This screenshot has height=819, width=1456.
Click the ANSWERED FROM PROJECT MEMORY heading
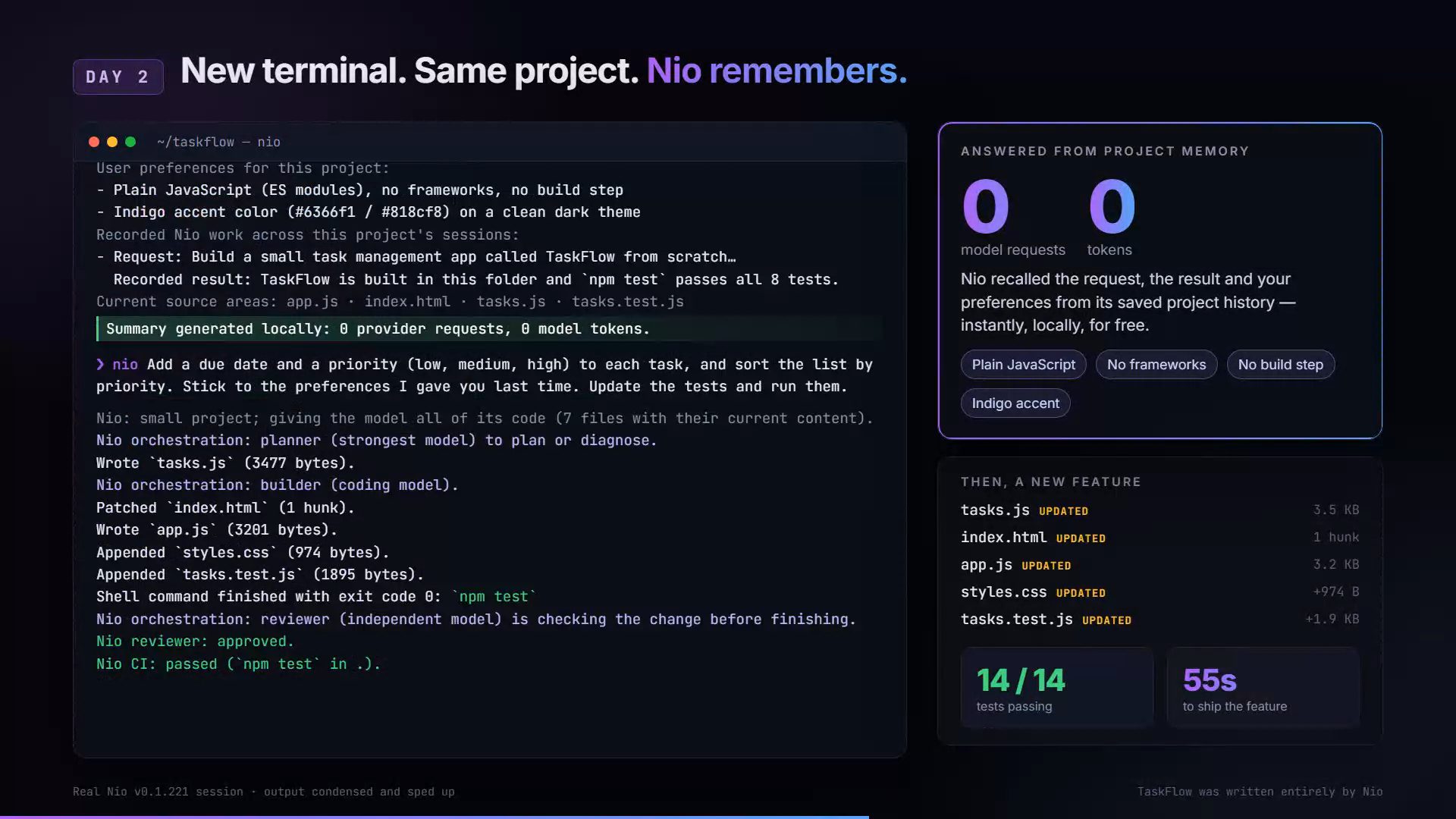1105,151
